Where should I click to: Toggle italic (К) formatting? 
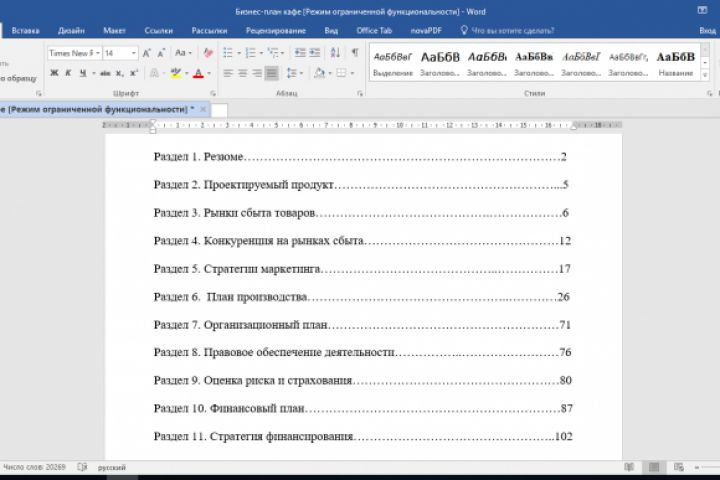tap(68, 73)
